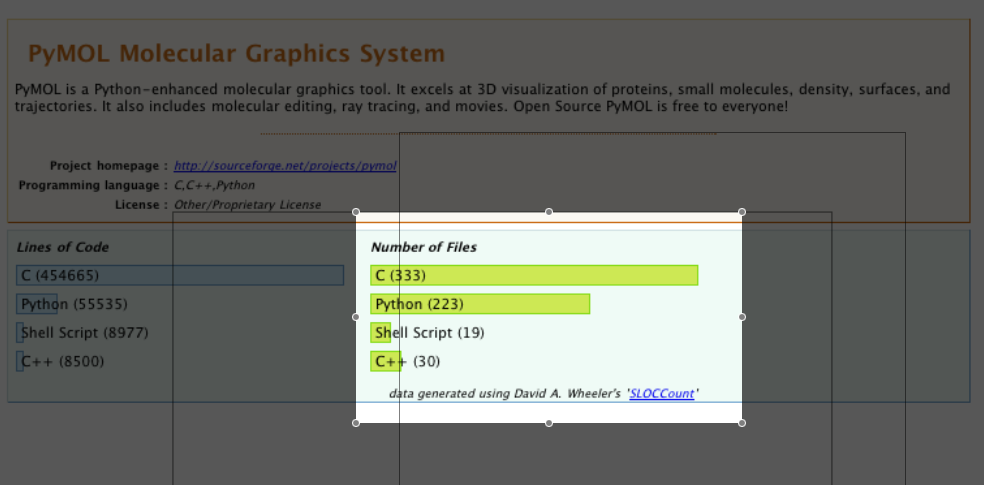Click the left-edge middle selection handle

(x=356, y=317)
